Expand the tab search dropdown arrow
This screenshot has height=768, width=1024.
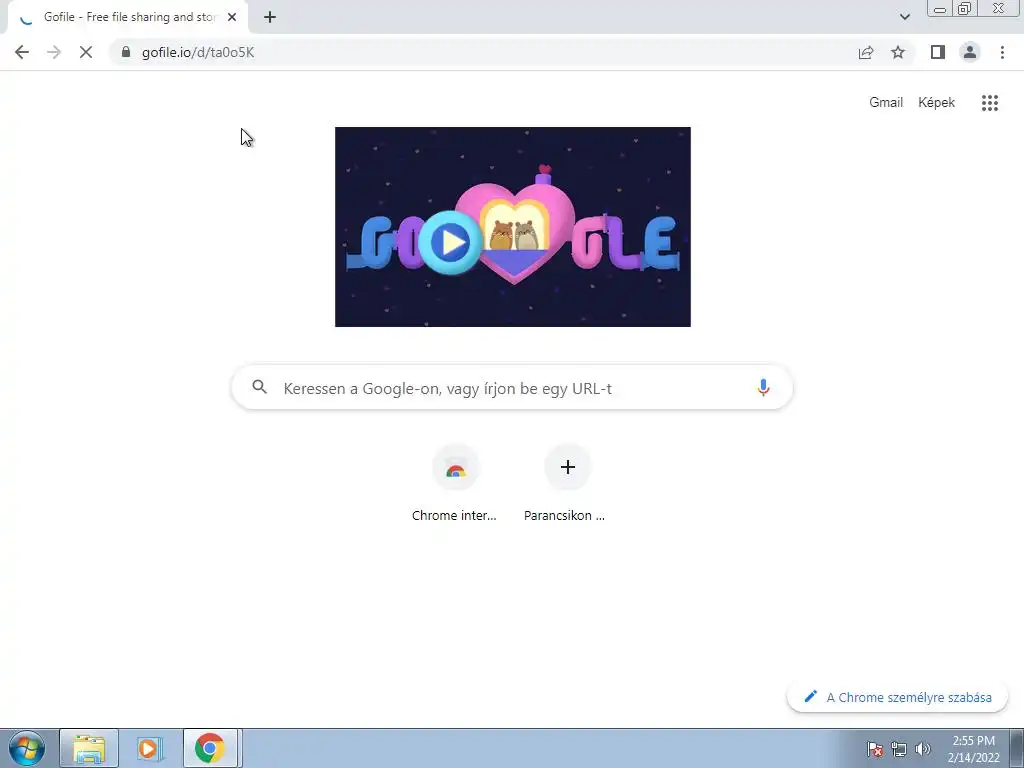pos(904,17)
